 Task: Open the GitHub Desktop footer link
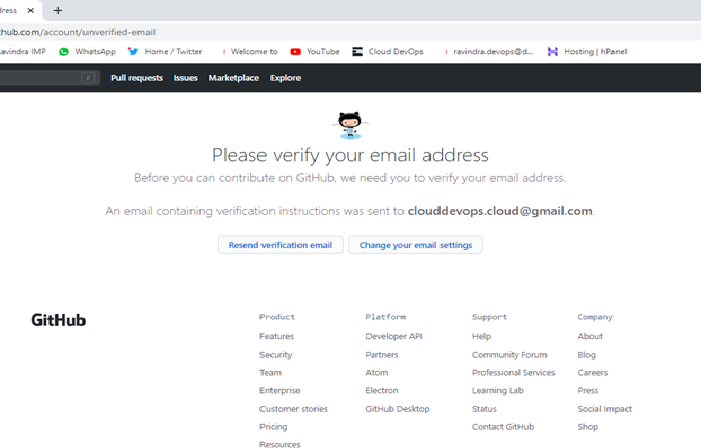click(x=397, y=409)
